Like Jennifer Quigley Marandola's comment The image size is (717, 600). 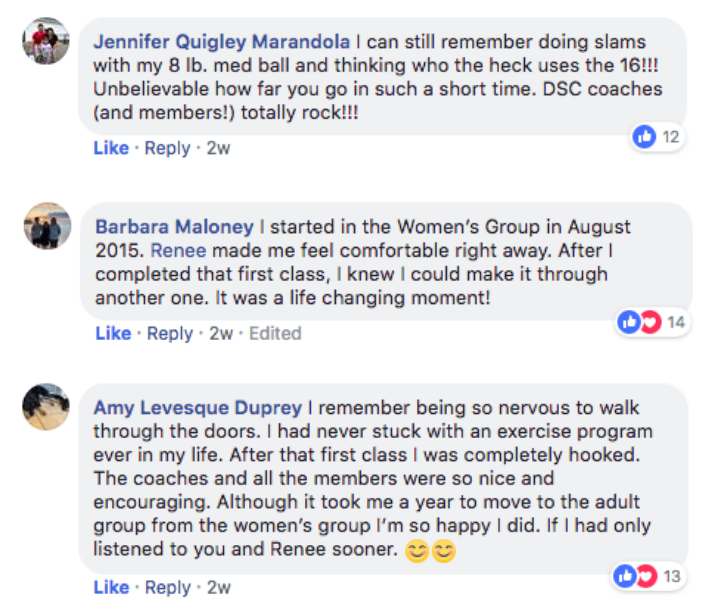[111, 148]
